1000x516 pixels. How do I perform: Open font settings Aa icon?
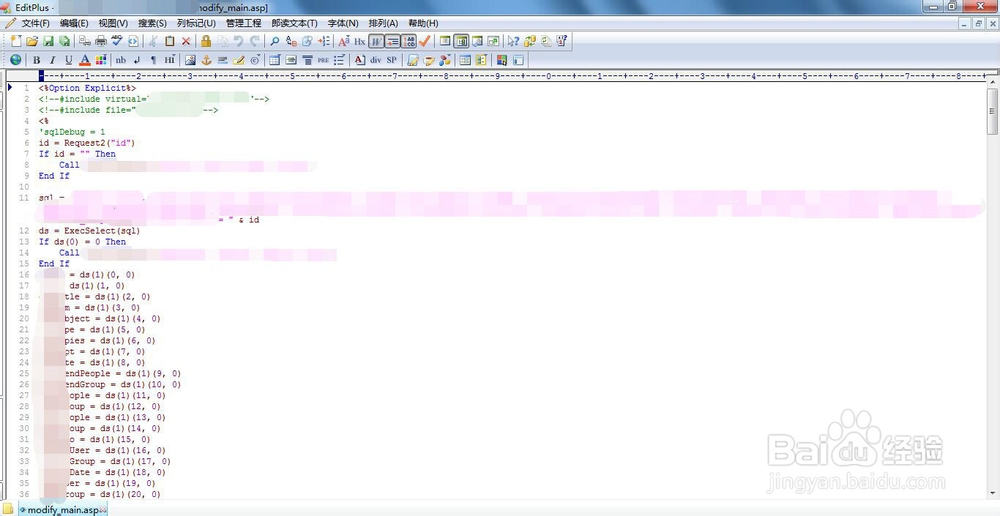(x=344, y=41)
